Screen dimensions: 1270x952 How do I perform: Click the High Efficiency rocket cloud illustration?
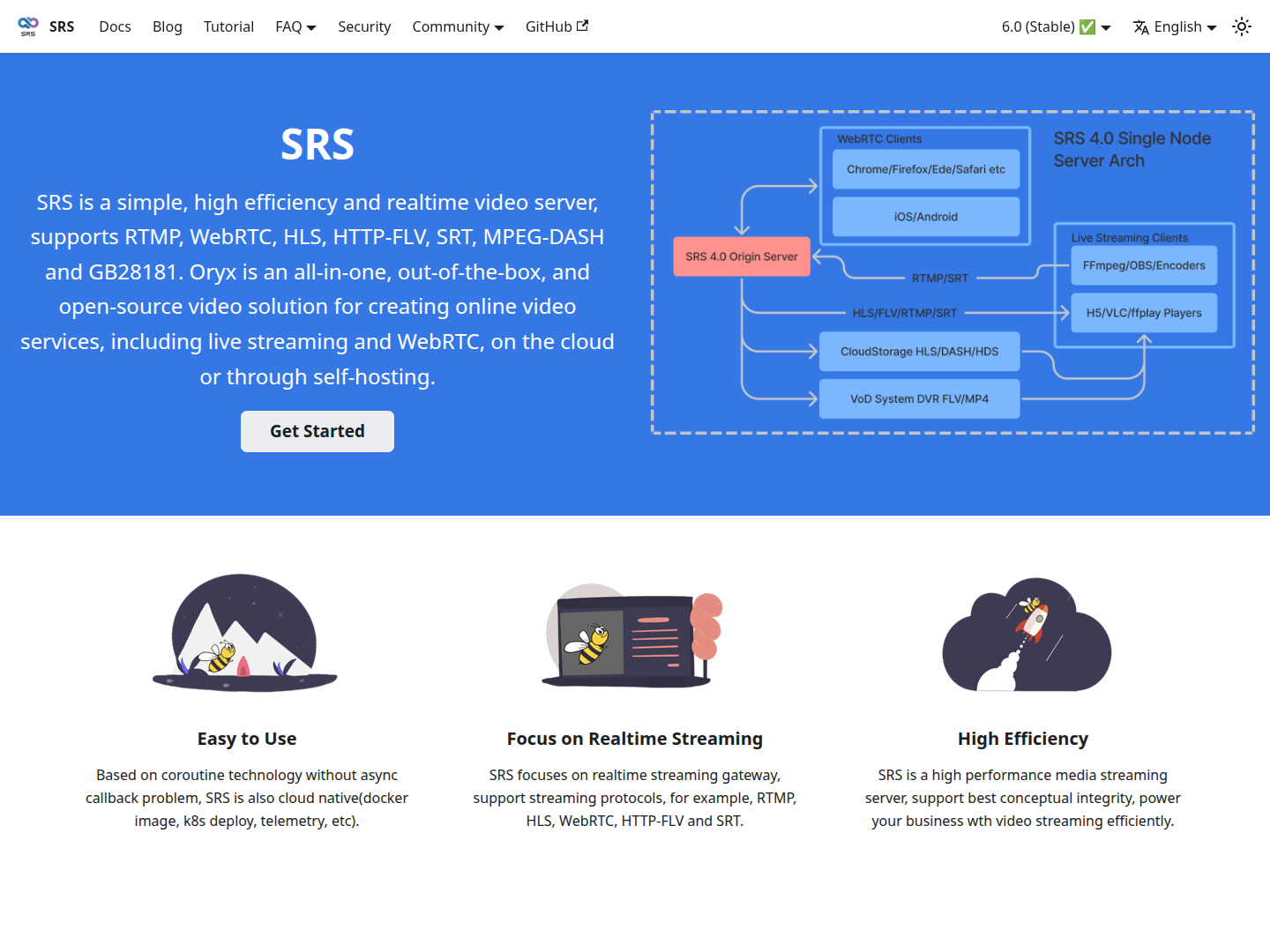1027,634
